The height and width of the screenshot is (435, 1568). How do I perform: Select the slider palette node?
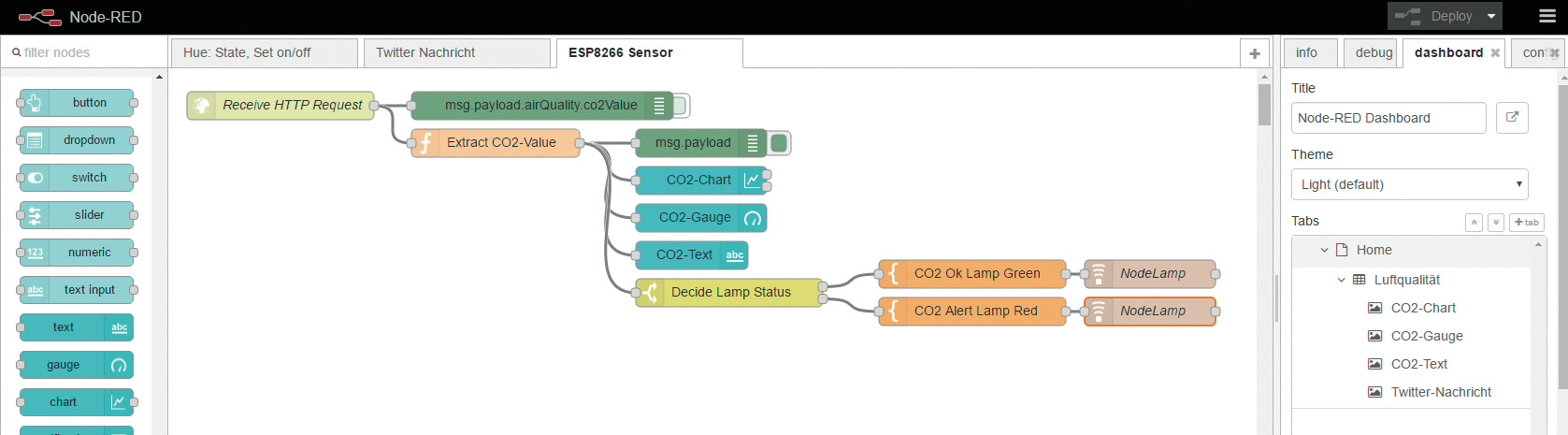coord(77,215)
